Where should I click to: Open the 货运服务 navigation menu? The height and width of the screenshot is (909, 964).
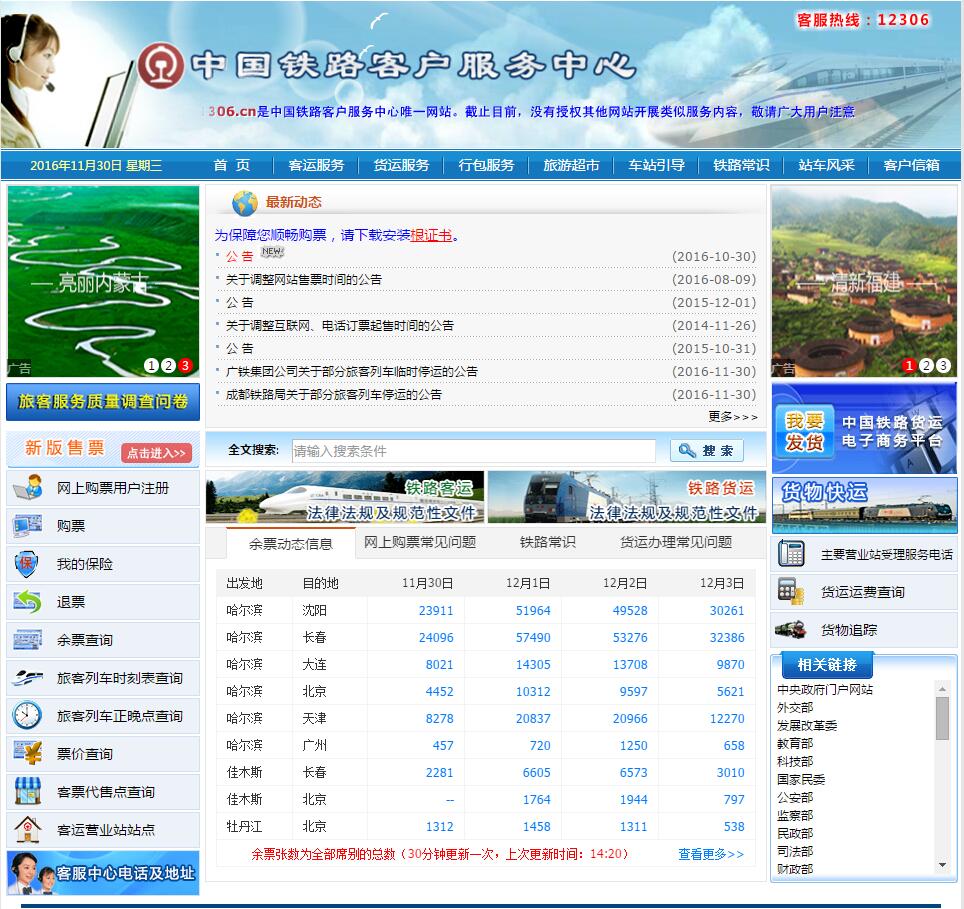401,165
